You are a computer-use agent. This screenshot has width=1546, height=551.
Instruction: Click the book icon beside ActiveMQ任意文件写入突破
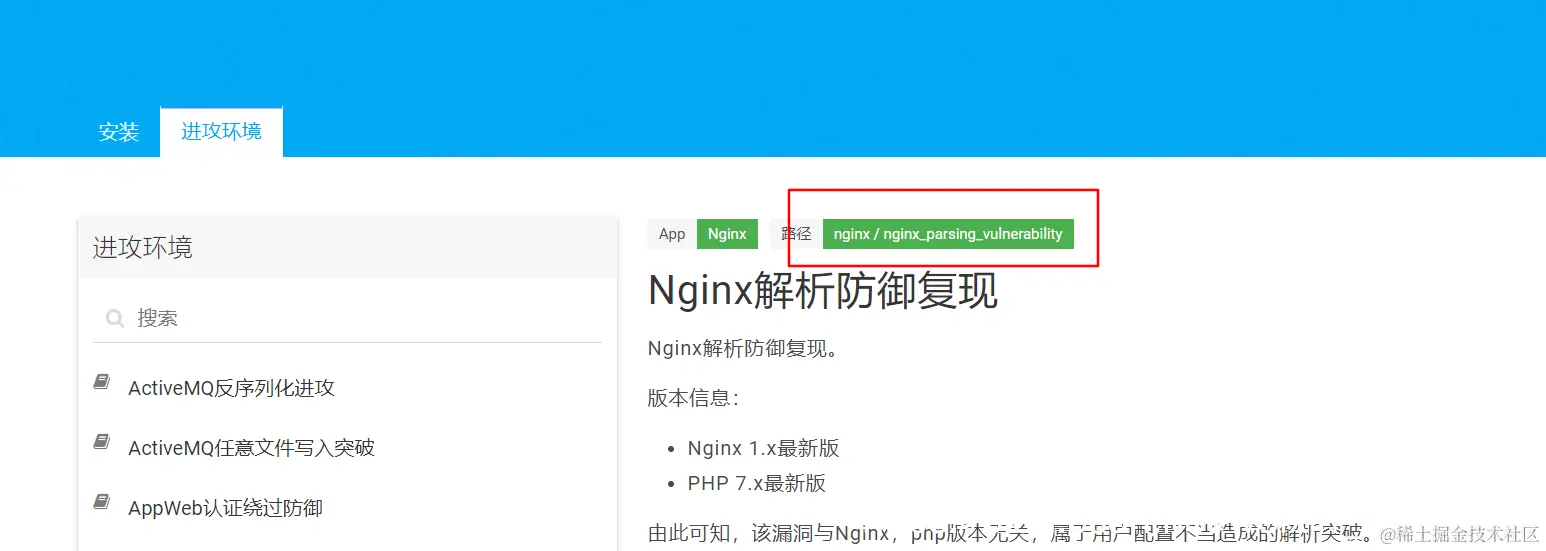pos(101,442)
